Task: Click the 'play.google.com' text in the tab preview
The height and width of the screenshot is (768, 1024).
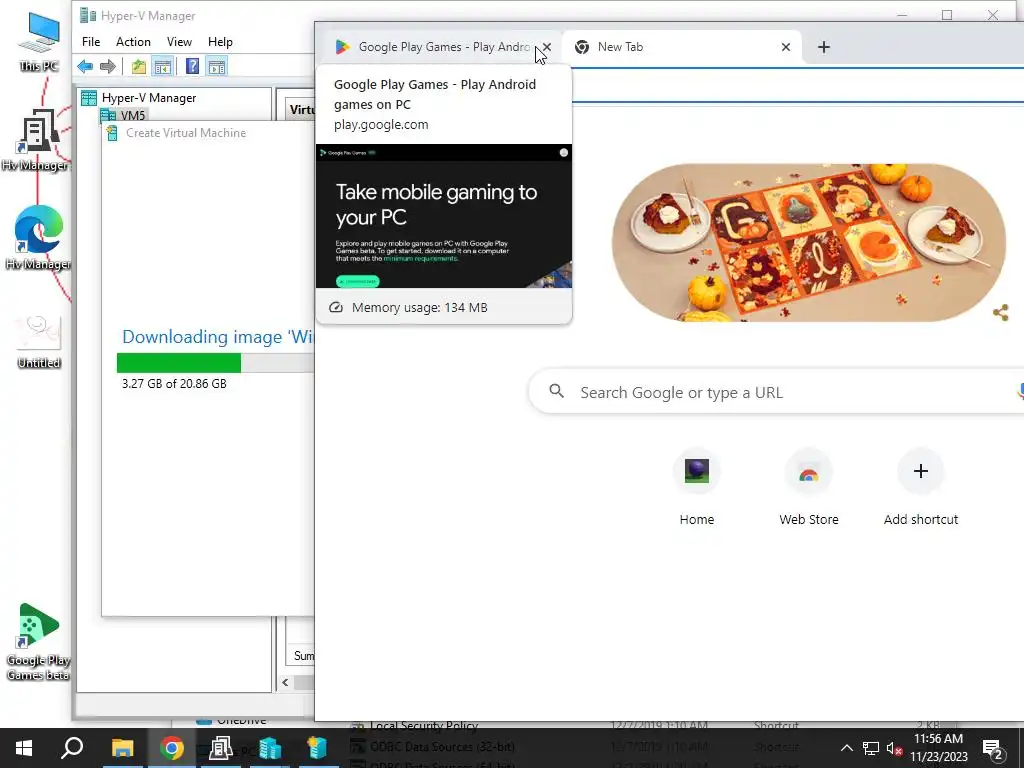Action: [381, 125]
